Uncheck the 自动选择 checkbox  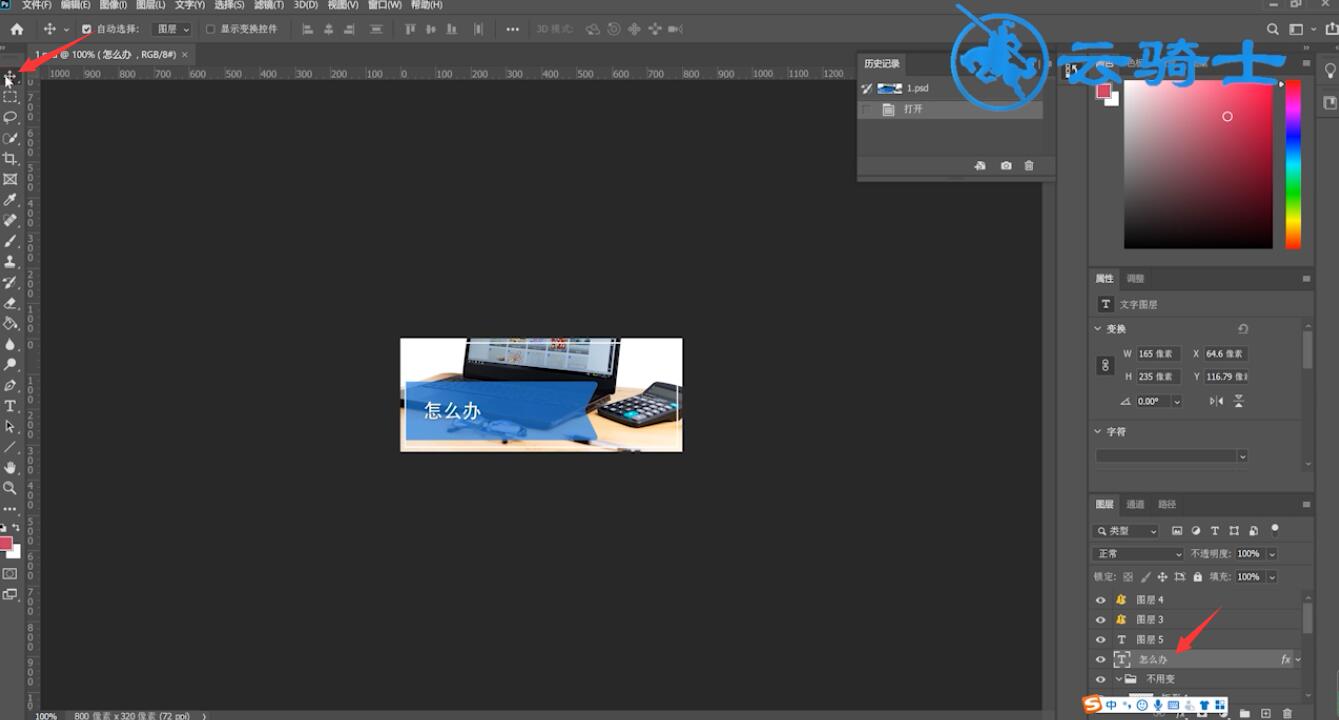tap(86, 29)
